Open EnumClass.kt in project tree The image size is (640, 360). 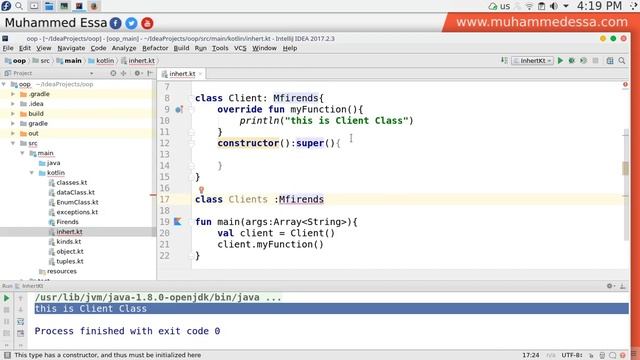pyautogui.click(x=77, y=202)
